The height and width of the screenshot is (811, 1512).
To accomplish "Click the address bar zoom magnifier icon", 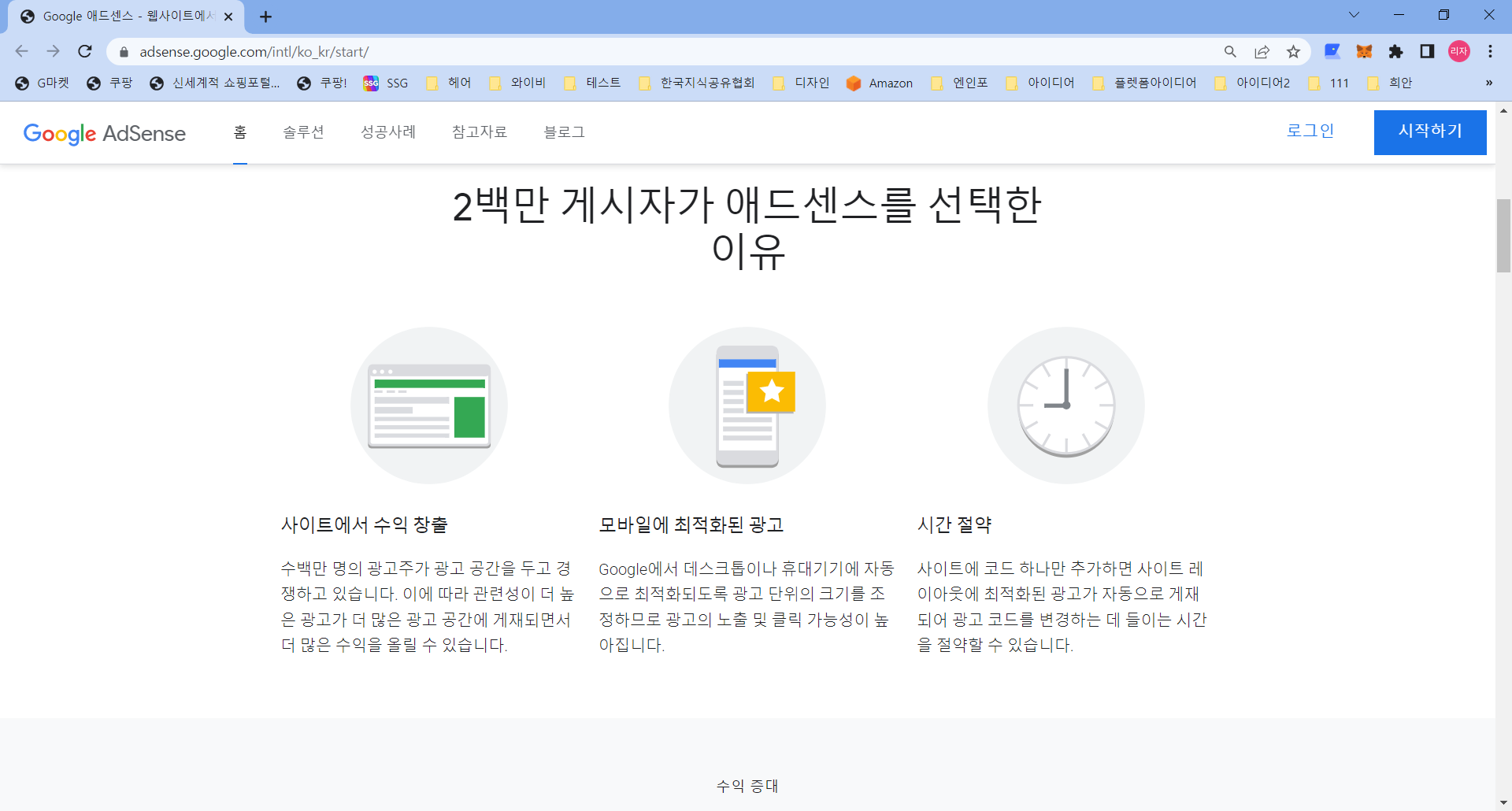I will [x=1230, y=52].
